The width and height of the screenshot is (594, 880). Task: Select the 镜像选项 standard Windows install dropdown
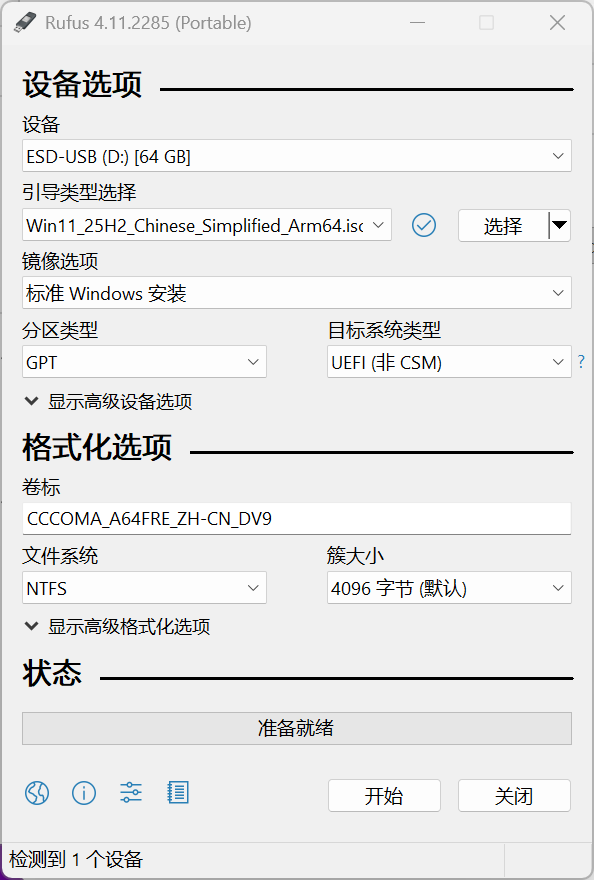(x=296, y=292)
